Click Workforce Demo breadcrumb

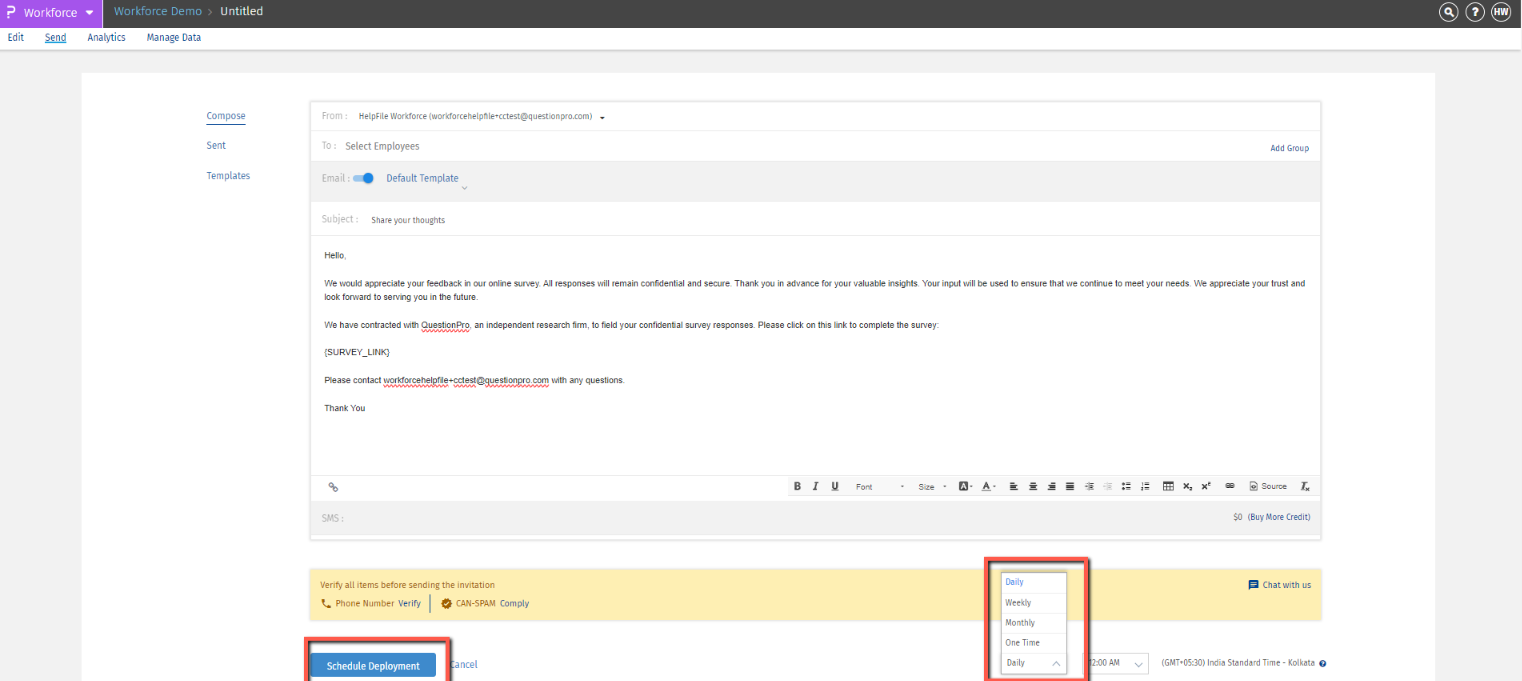tap(157, 12)
